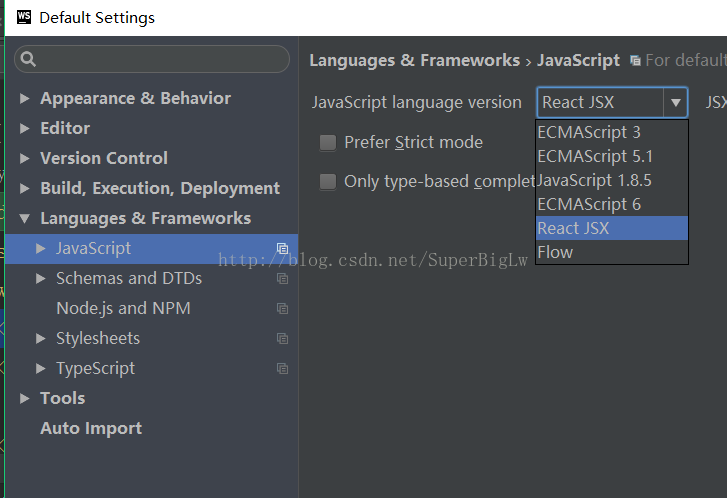Open the JavaScript language version dropdown arrow

click(675, 102)
